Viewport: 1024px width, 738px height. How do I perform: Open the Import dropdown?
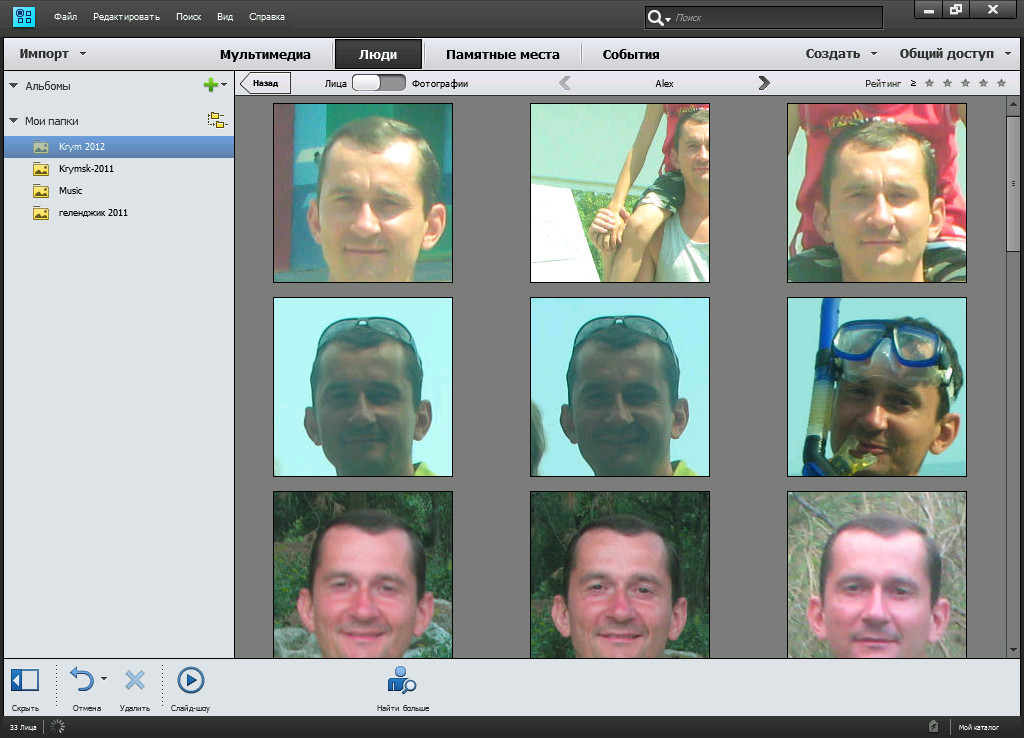tap(52, 54)
